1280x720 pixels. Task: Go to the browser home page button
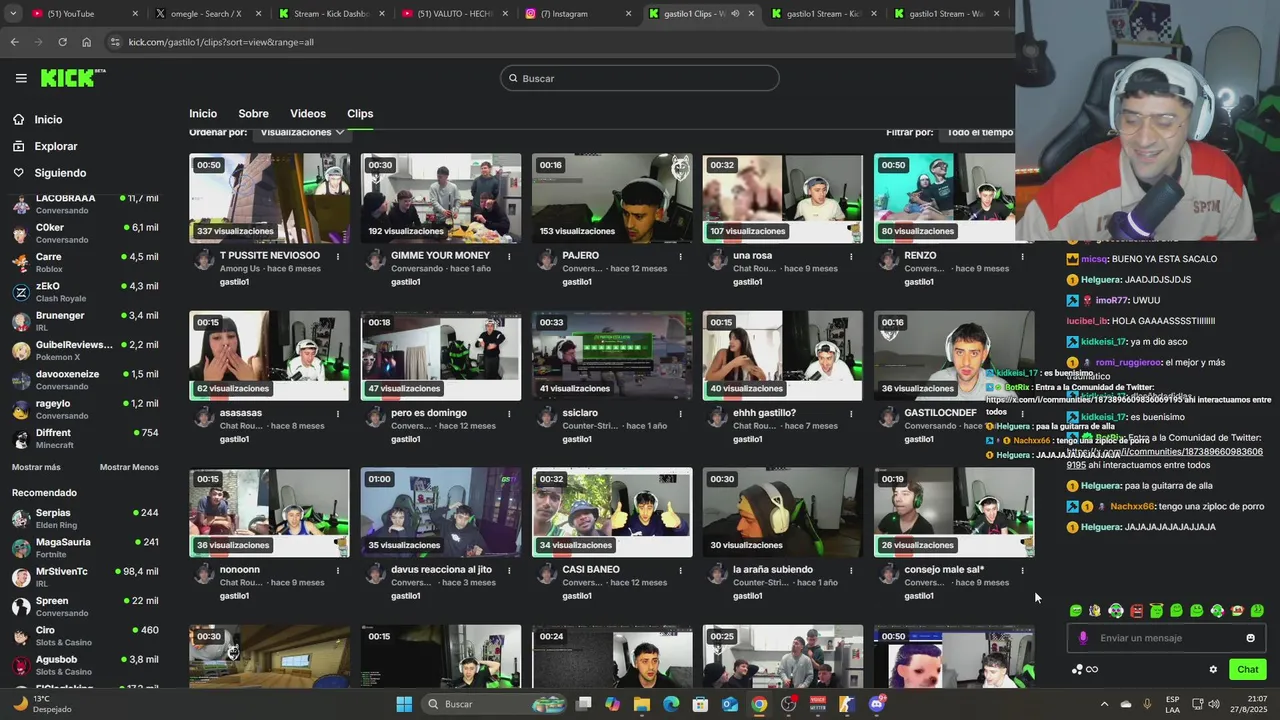pos(86,42)
